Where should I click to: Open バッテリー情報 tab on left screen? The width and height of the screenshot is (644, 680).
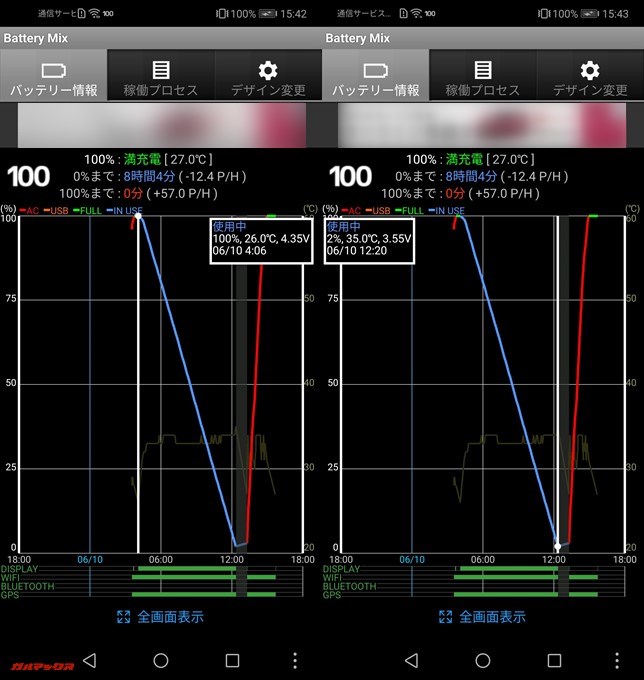(x=54, y=77)
